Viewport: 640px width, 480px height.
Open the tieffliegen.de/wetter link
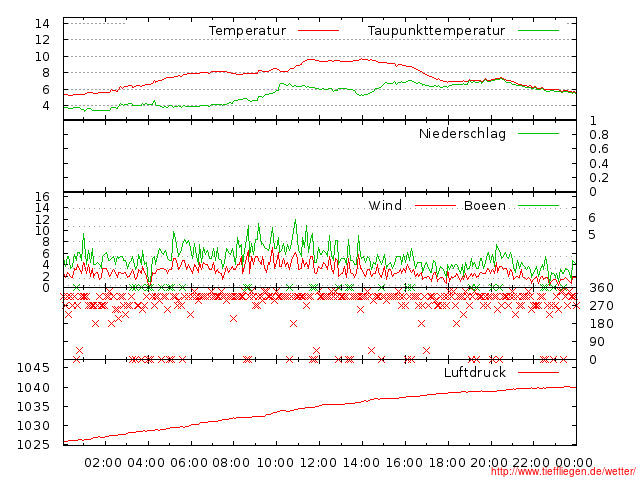pos(563,472)
